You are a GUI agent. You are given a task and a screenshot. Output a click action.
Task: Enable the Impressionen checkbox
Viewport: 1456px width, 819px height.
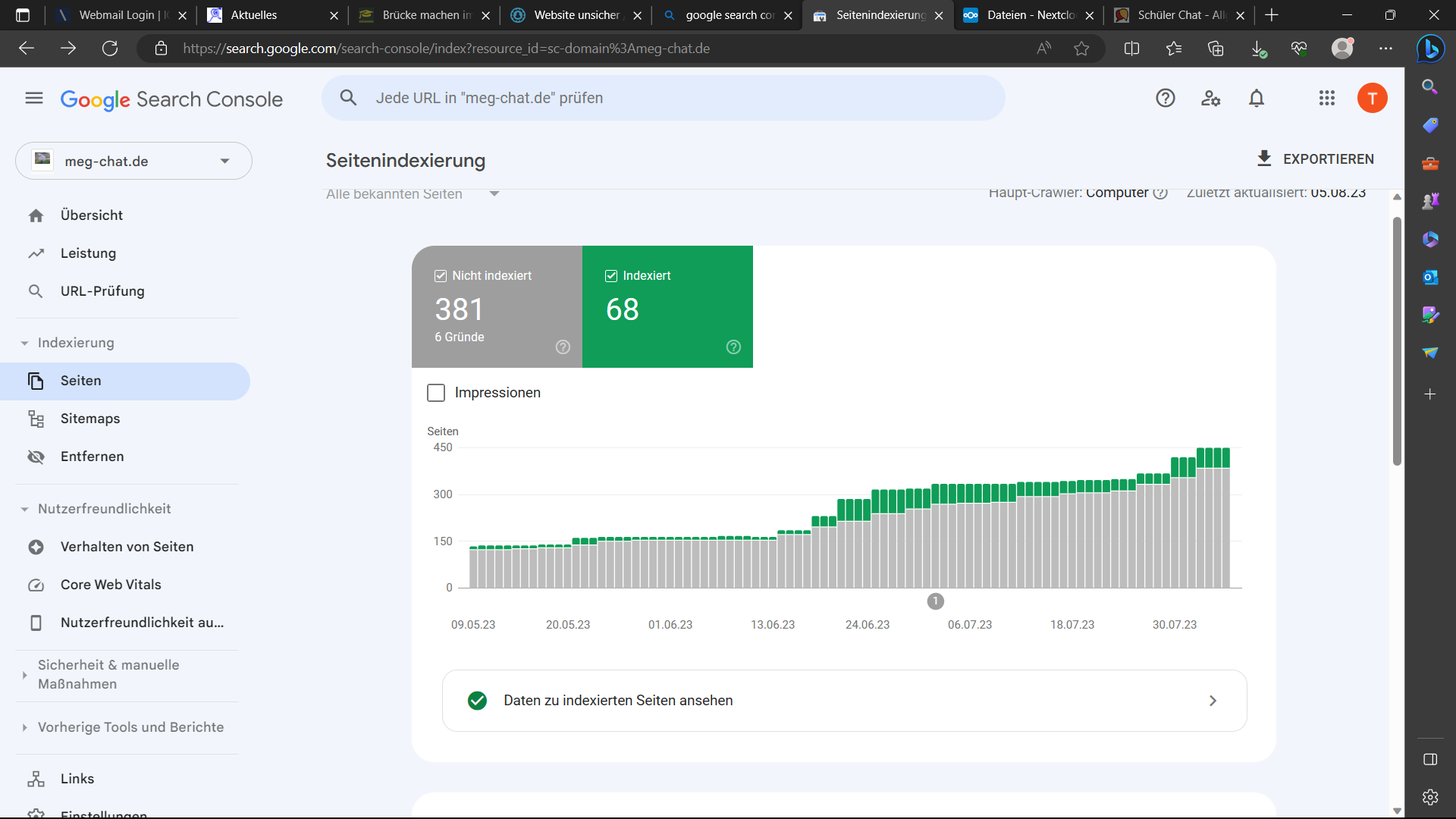436,393
